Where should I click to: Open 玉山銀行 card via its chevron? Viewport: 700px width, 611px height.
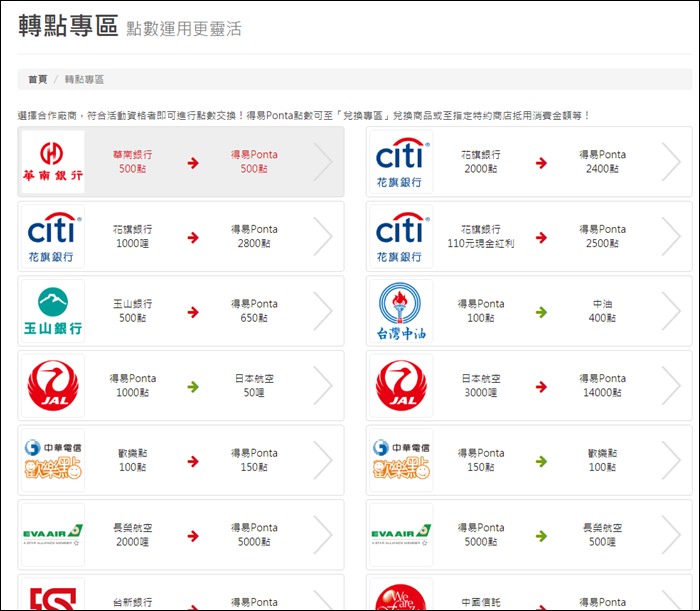[x=323, y=311]
